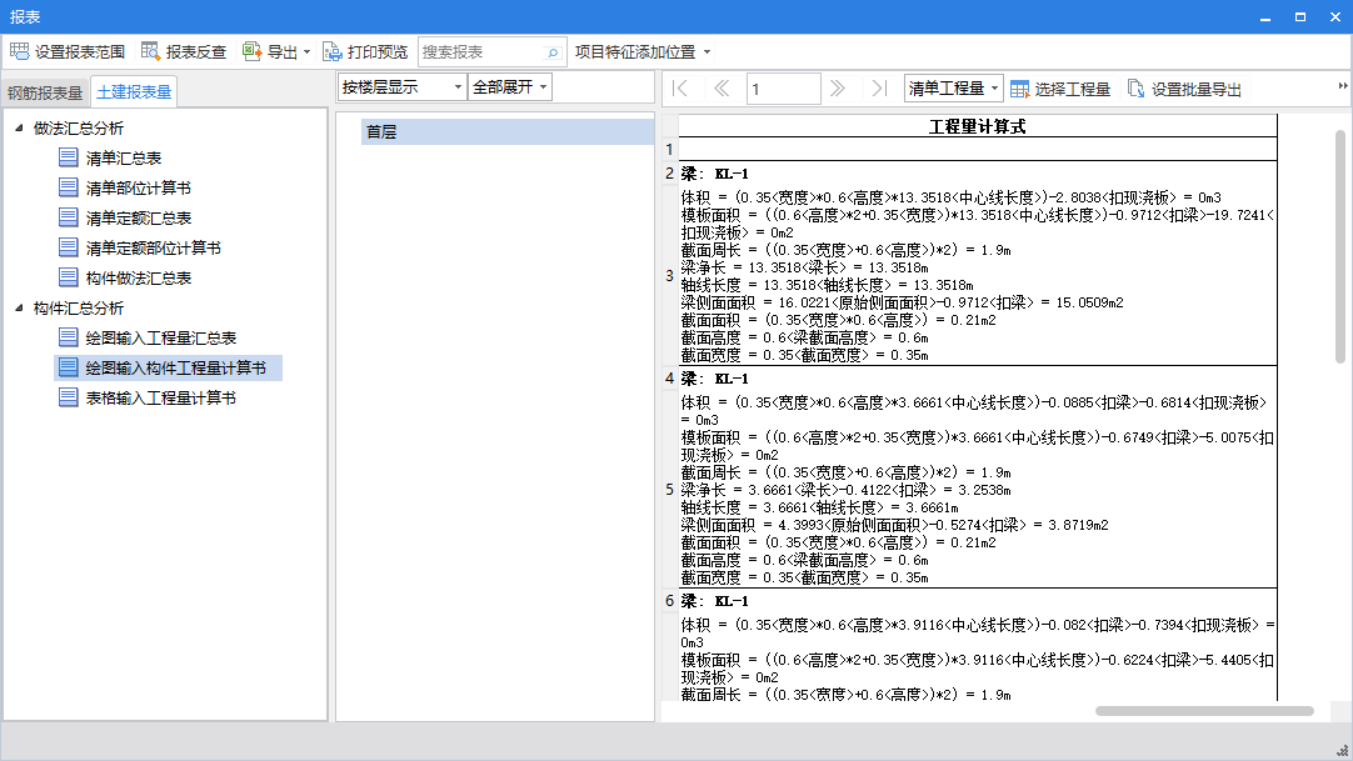Open 打印预览 print preview icon
Image resolution: width=1353 pixels, height=761 pixels.
point(333,51)
